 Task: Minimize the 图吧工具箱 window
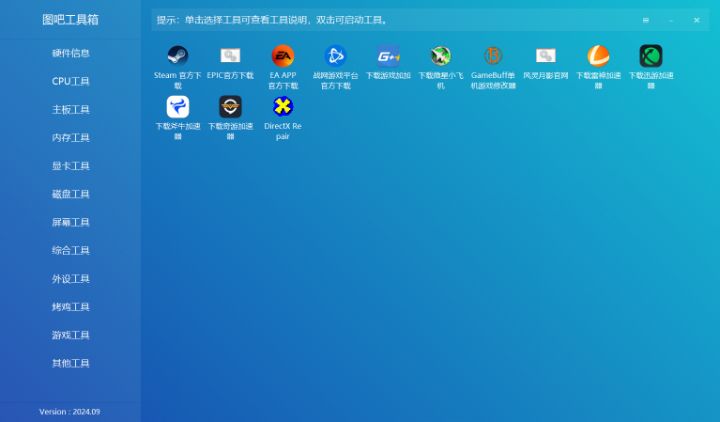pos(671,20)
